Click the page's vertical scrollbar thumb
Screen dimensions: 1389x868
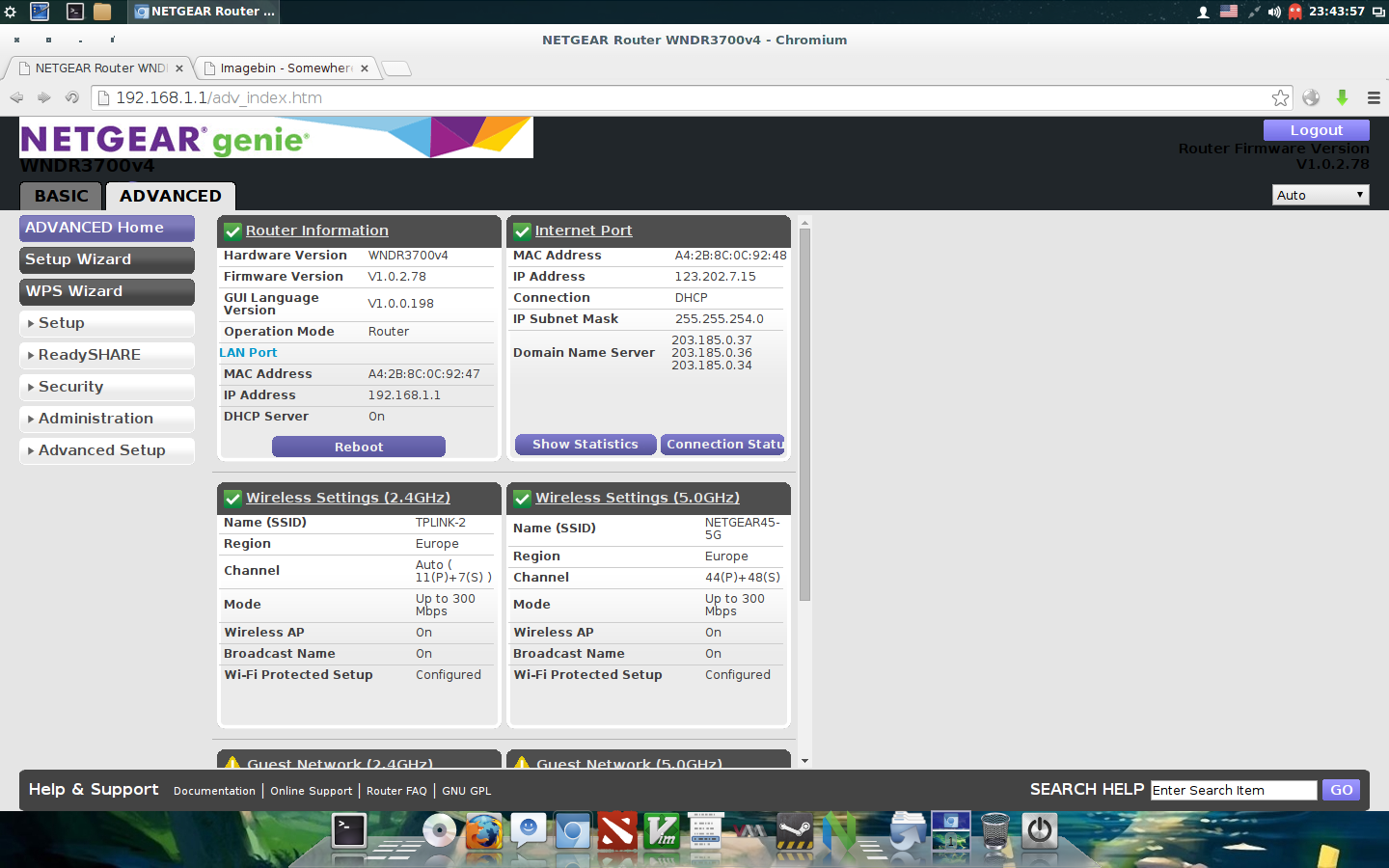pos(804,415)
